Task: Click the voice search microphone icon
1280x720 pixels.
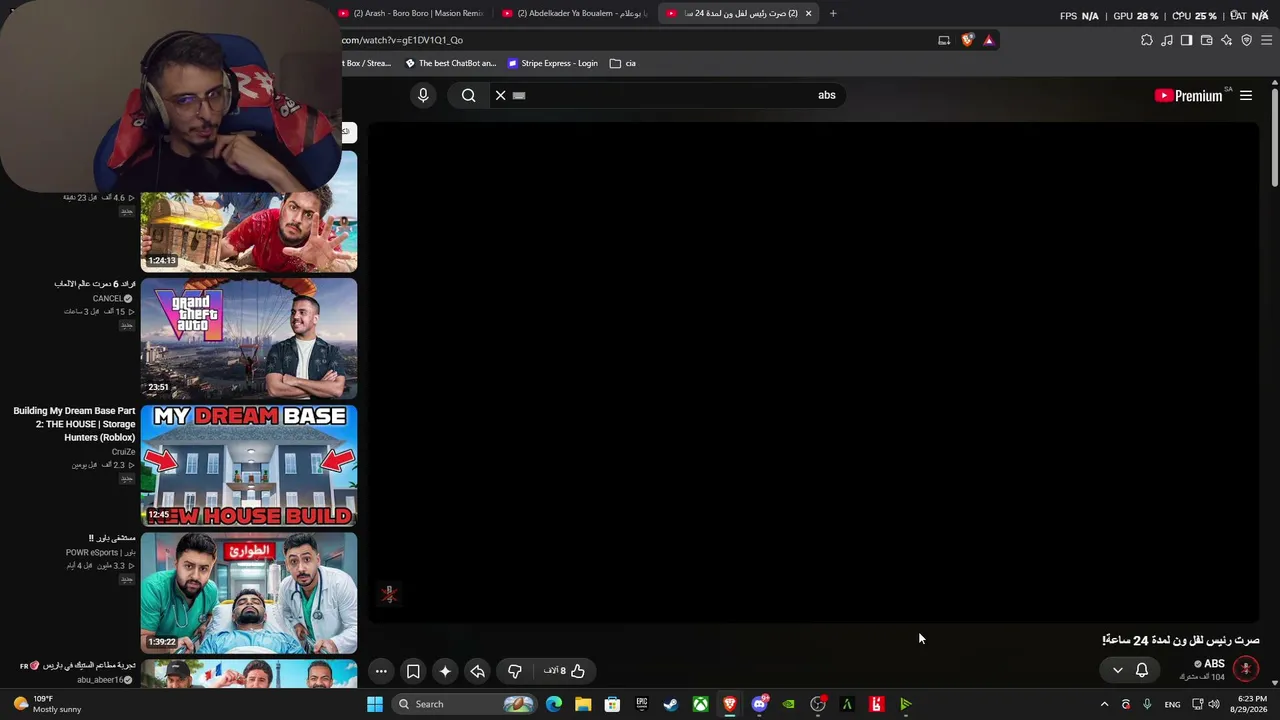Action: [423, 95]
